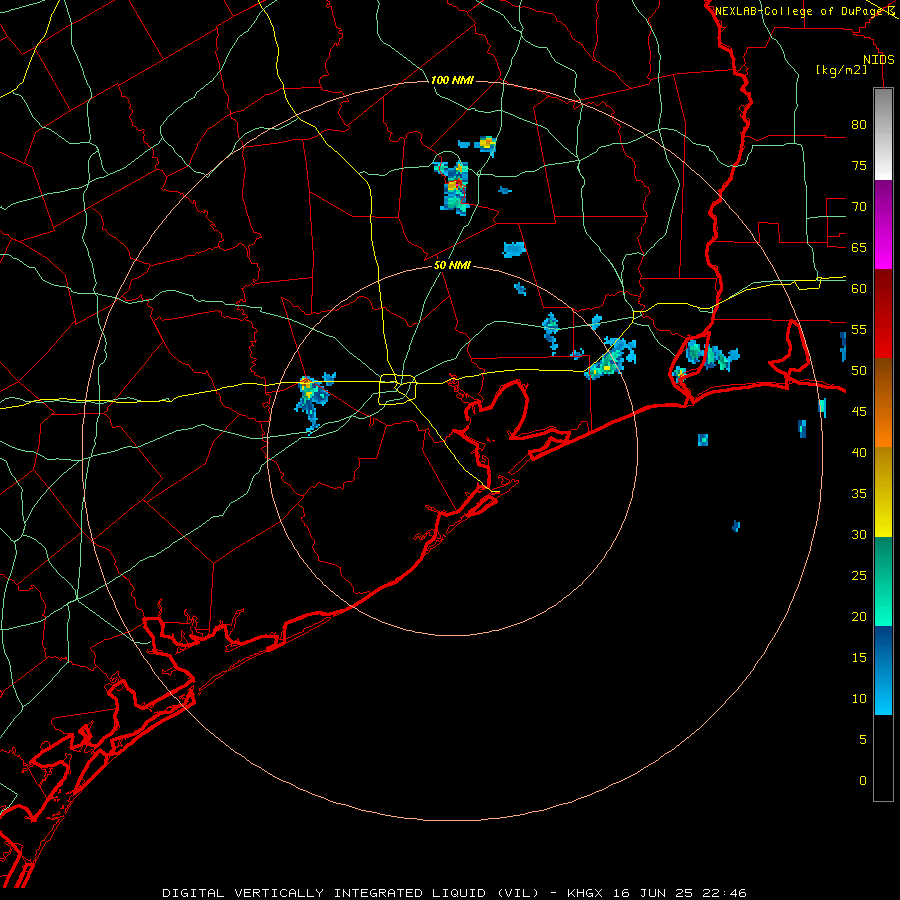
Task: Select the 35 value on the VIL scale
Action: click(859, 494)
